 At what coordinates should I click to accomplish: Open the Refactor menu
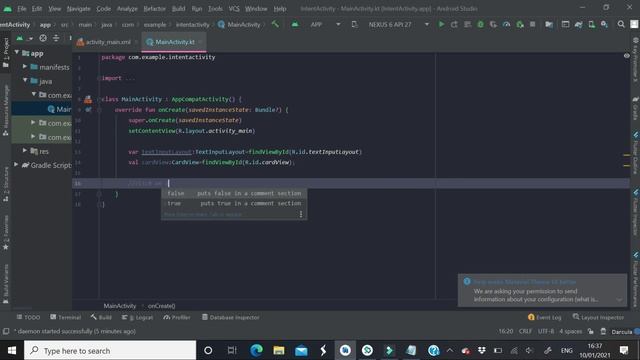point(154,9)
